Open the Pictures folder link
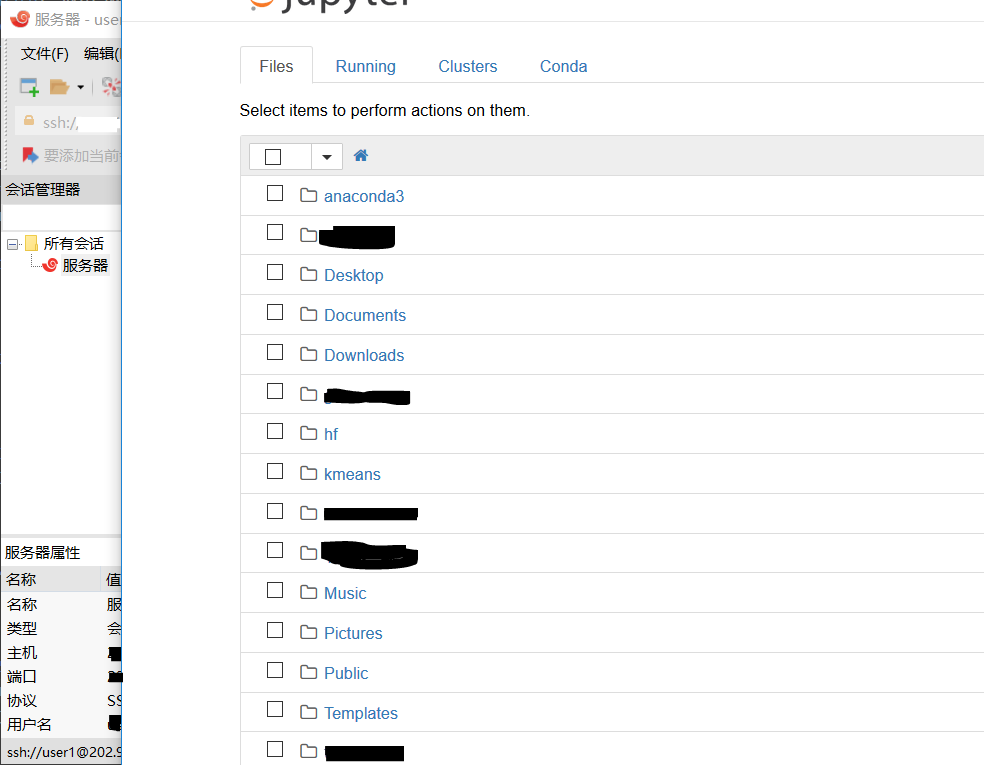Image resolution: width=984 pixels, height=765 pixels. pyautogui.click(x=353, y=633)
